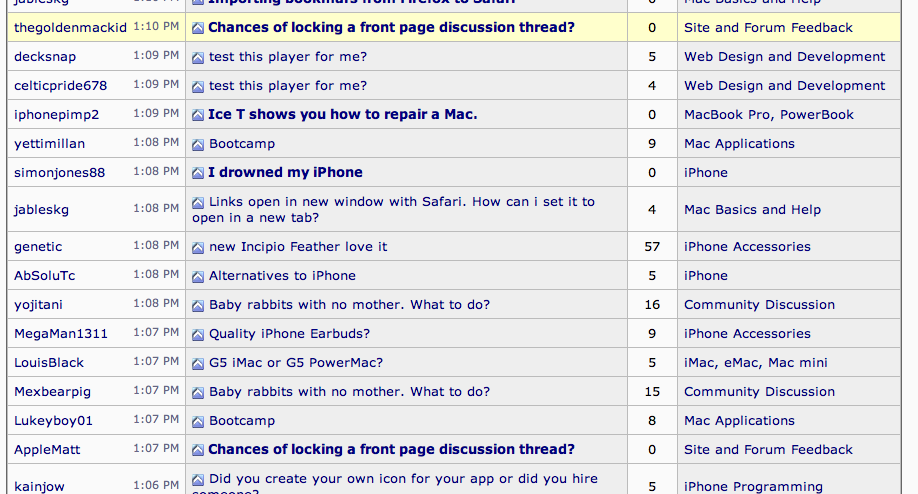Image resolution: width=918 pixels, height=494 pixels.
Task: Open the 'iPhone Programming' forum link
Action: click(753, 487)
